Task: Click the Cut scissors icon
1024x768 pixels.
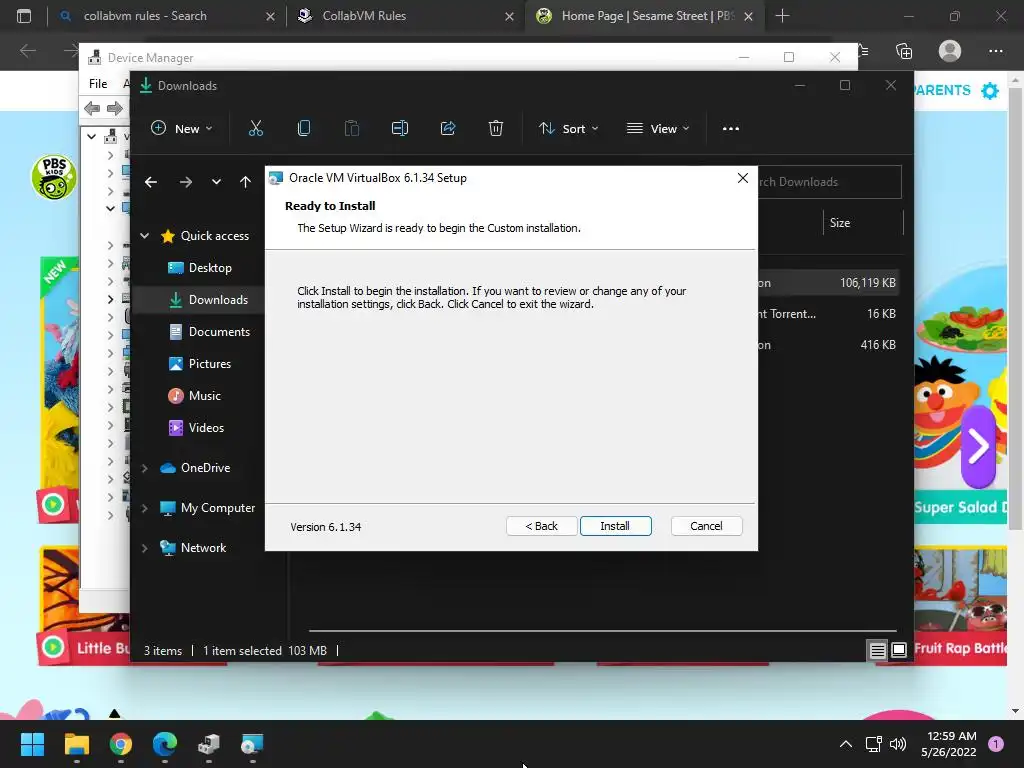Action: tap(255, 129)
